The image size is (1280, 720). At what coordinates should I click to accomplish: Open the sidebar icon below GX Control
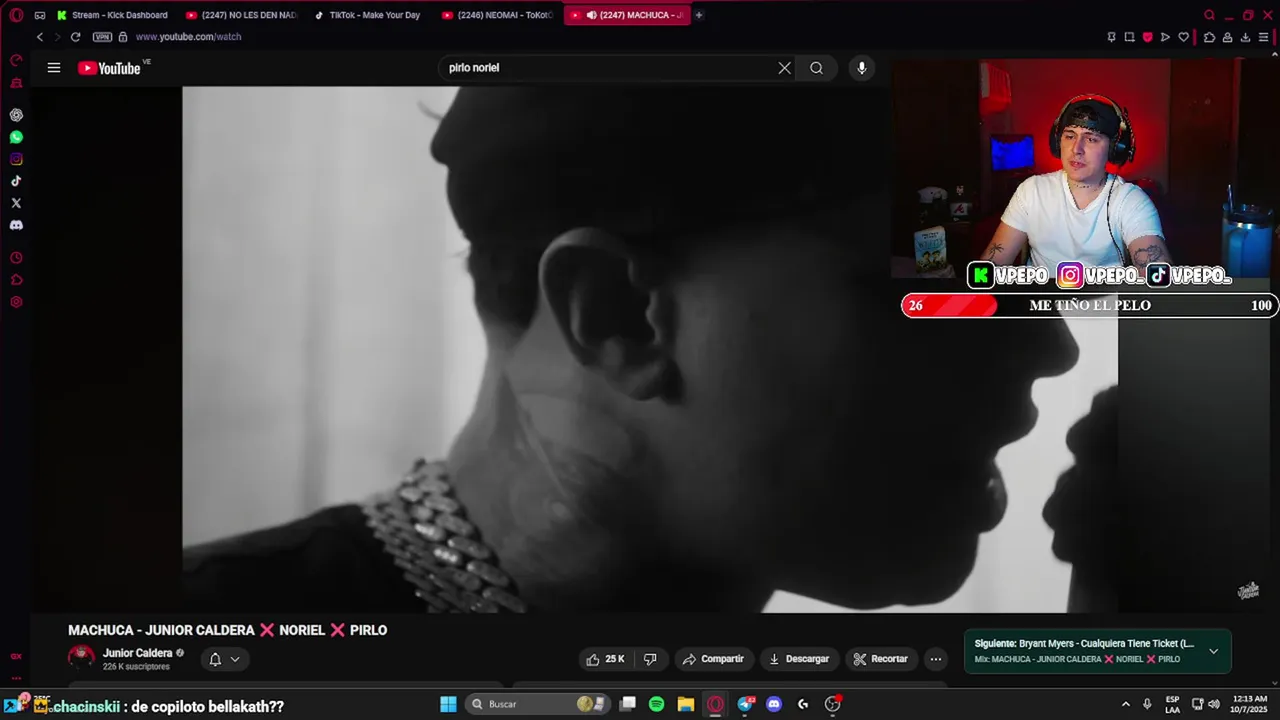16,84
